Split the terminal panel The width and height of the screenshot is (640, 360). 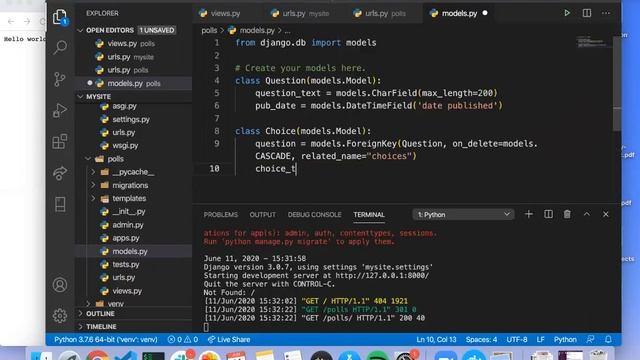point(548,214)
